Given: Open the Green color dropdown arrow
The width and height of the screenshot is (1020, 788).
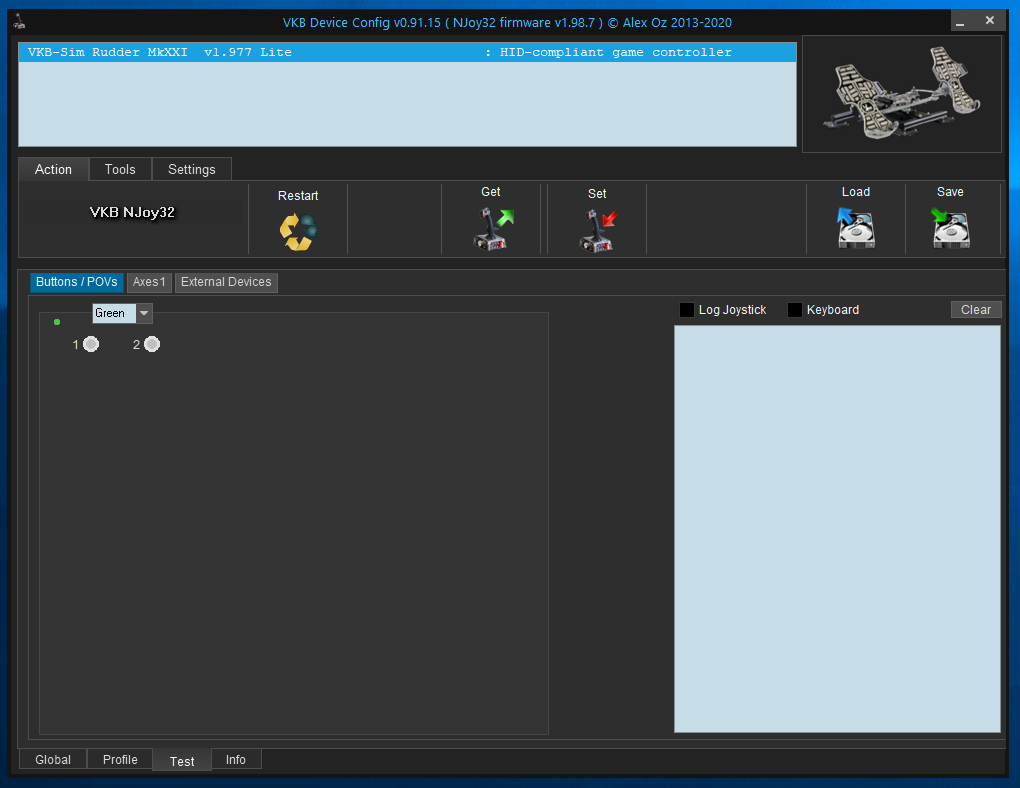Looking at the screenshot, I should point(144,313).
